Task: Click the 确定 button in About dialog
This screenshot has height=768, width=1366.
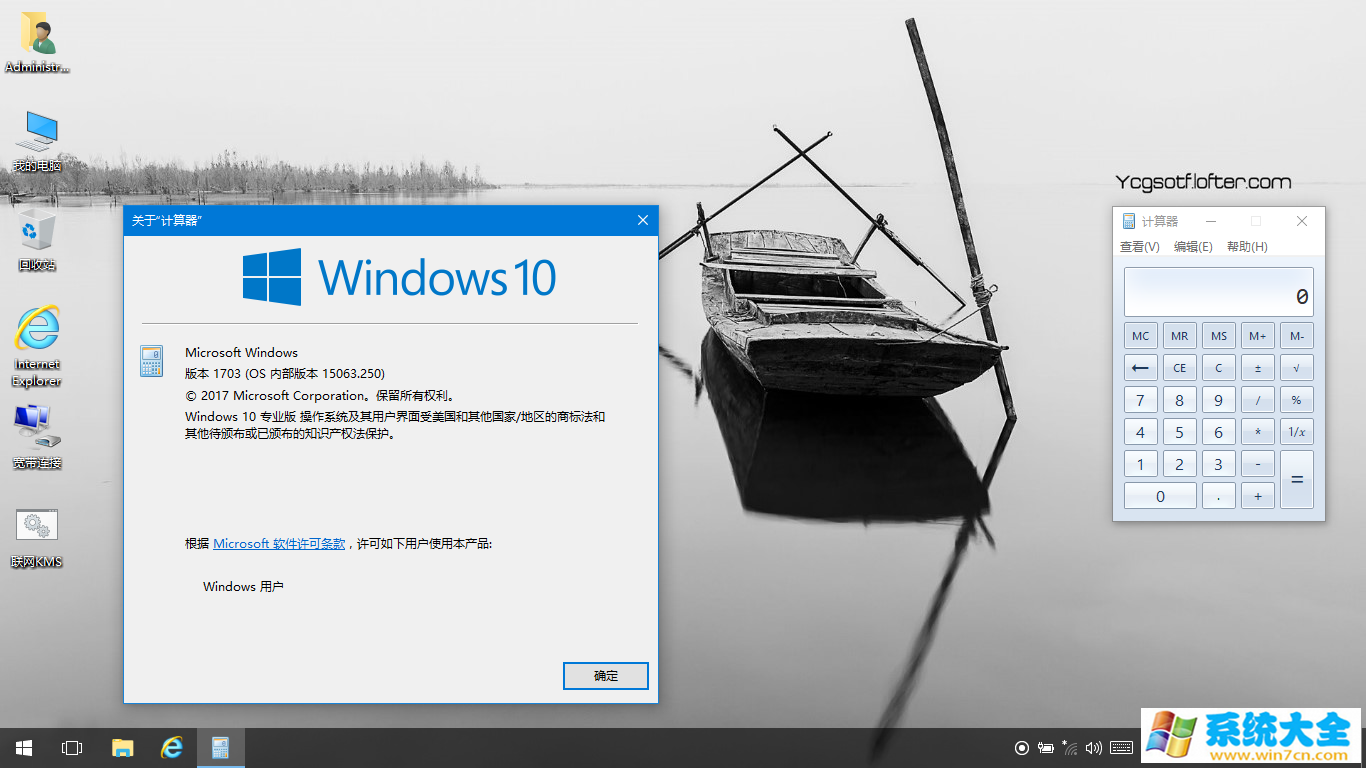Action: [x=606, y=676]
